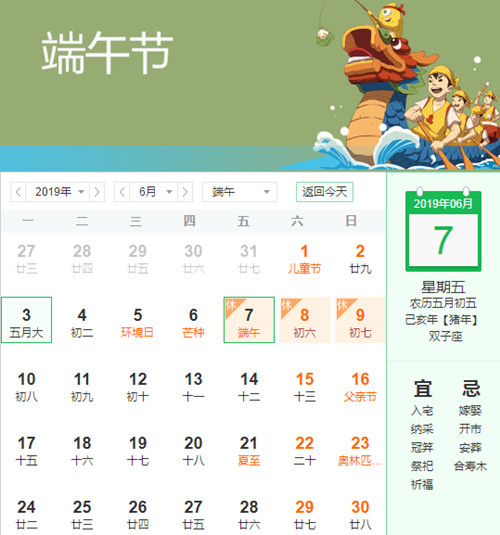This screenshot has width=500, height=535.
Task: Select grayed May 31 date cell
Action: tap(249, 259)
